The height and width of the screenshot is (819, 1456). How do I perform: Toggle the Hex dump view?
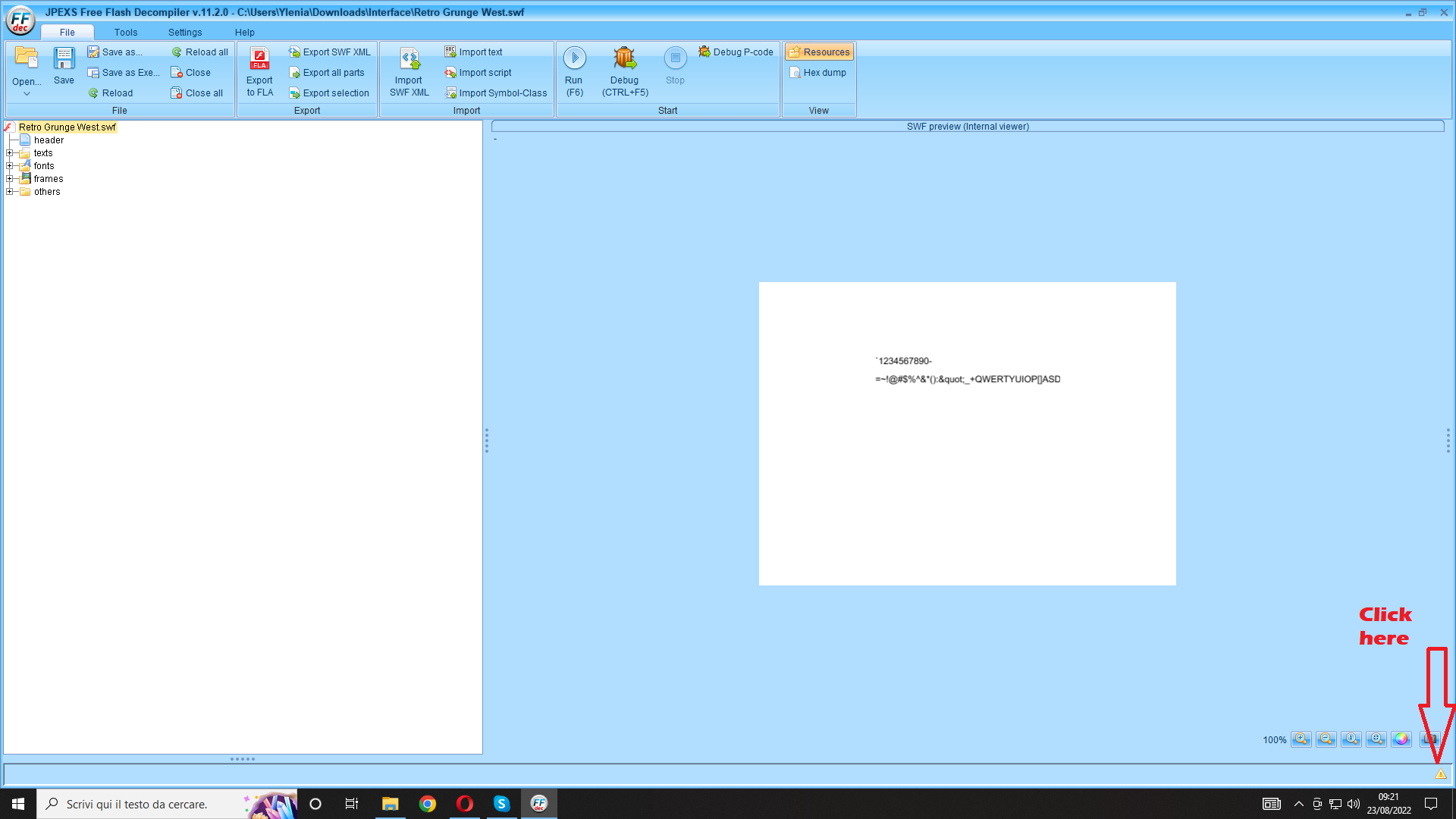817,73
